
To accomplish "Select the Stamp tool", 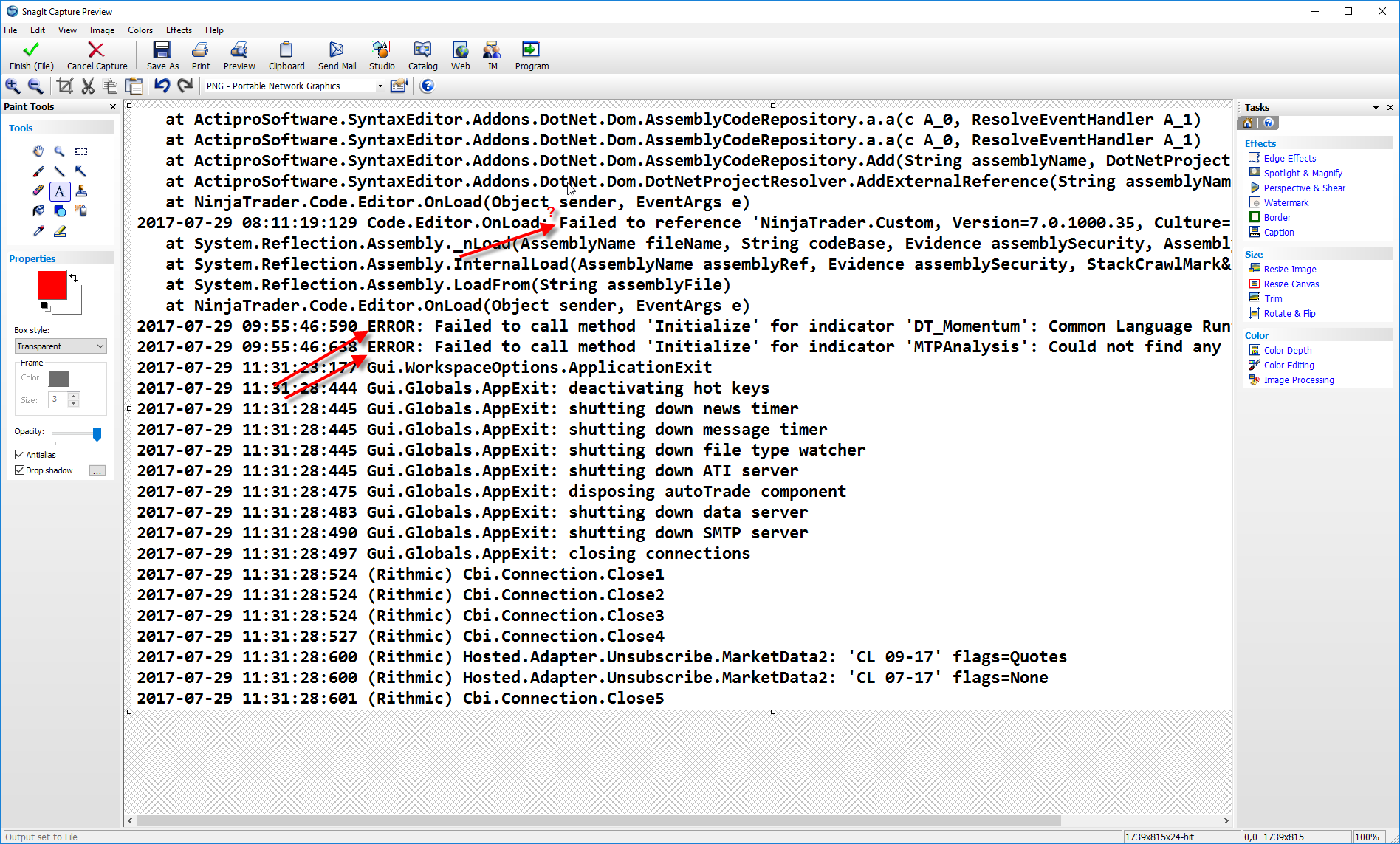I will pyautogui.click(x=81, y=191).
